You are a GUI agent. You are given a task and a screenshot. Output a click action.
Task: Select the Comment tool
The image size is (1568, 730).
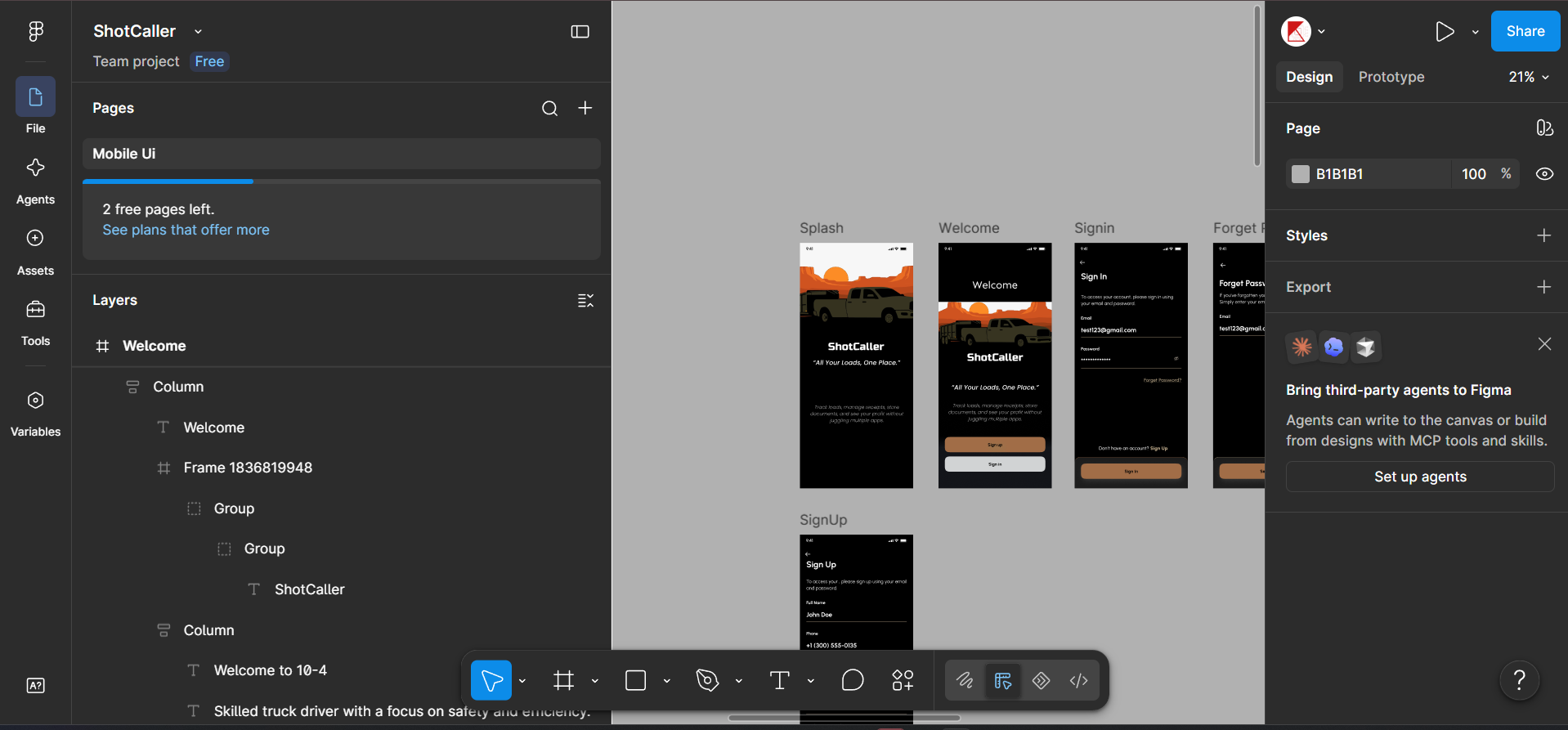pyautogui.click(x=853, y=680)
